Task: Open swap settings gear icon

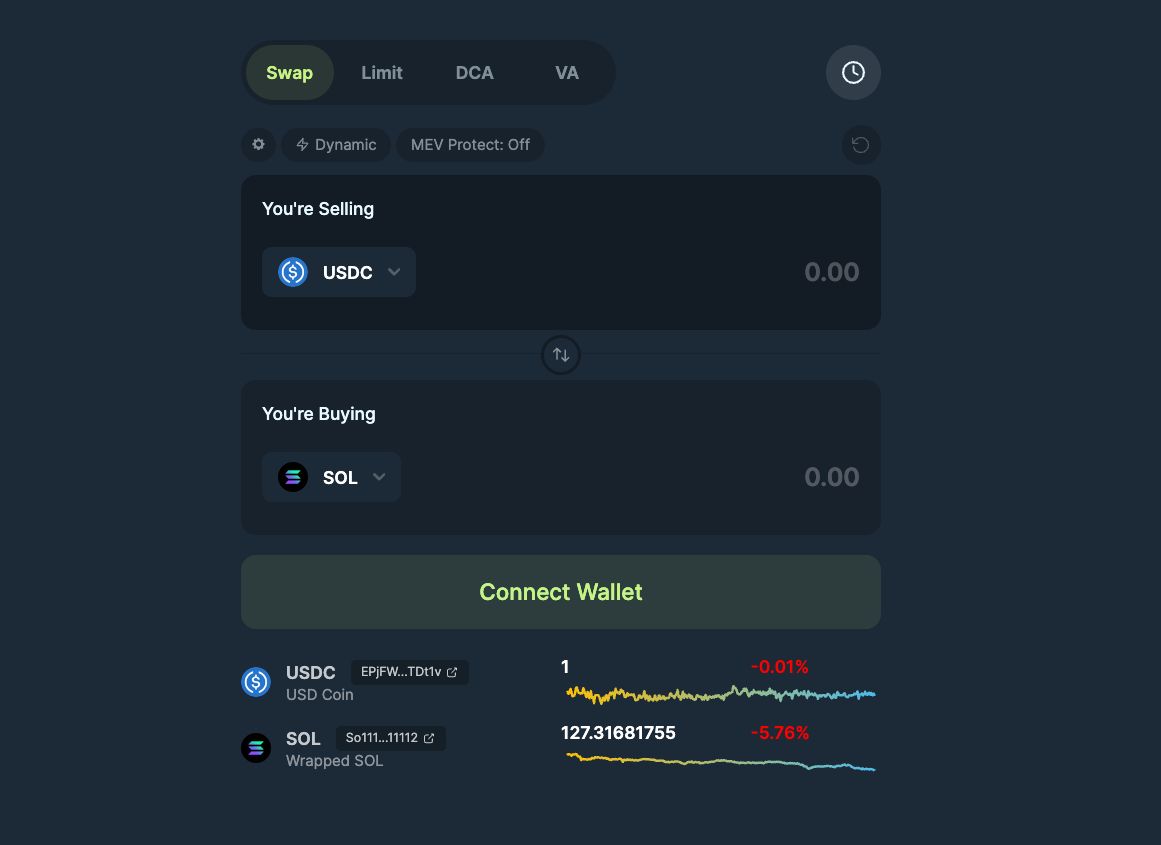Action: click(258, 145)
